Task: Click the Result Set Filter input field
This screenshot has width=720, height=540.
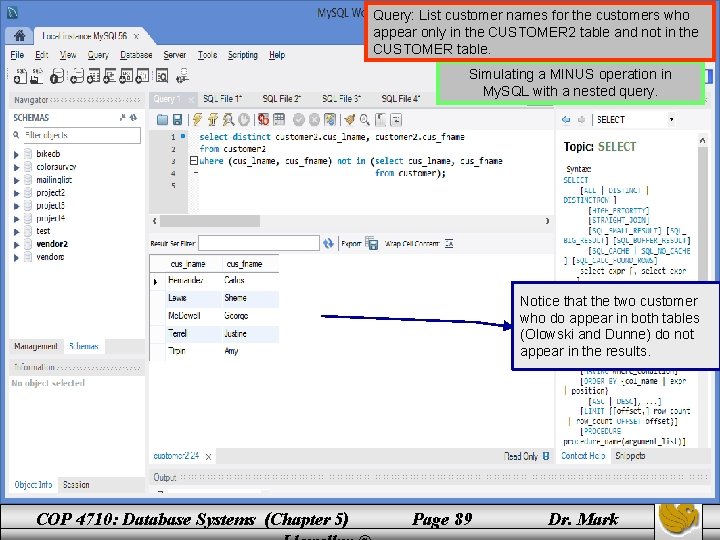Action: [x=259, y=243]
